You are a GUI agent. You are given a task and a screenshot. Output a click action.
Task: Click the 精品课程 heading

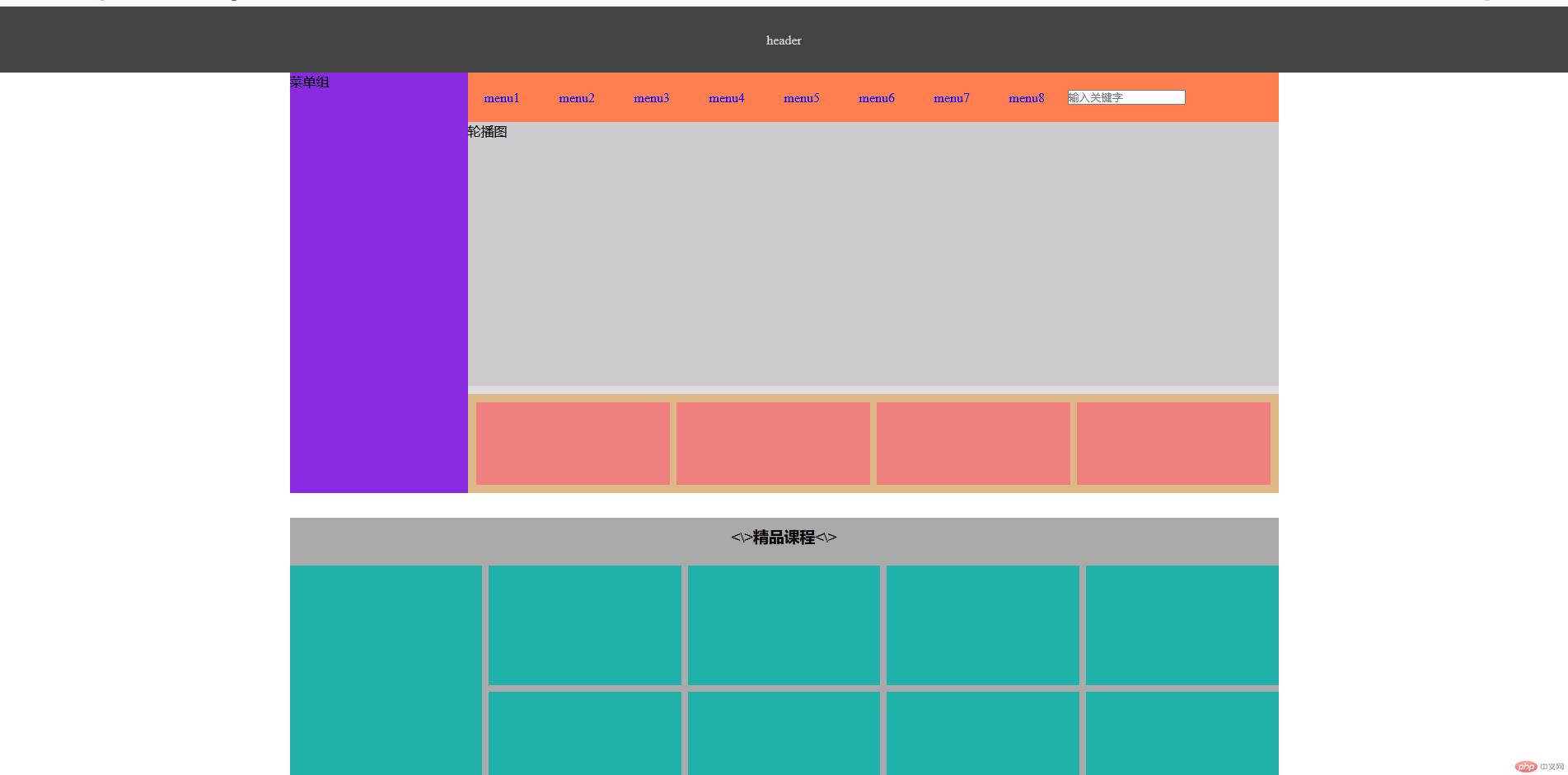[x=784, y=538]
